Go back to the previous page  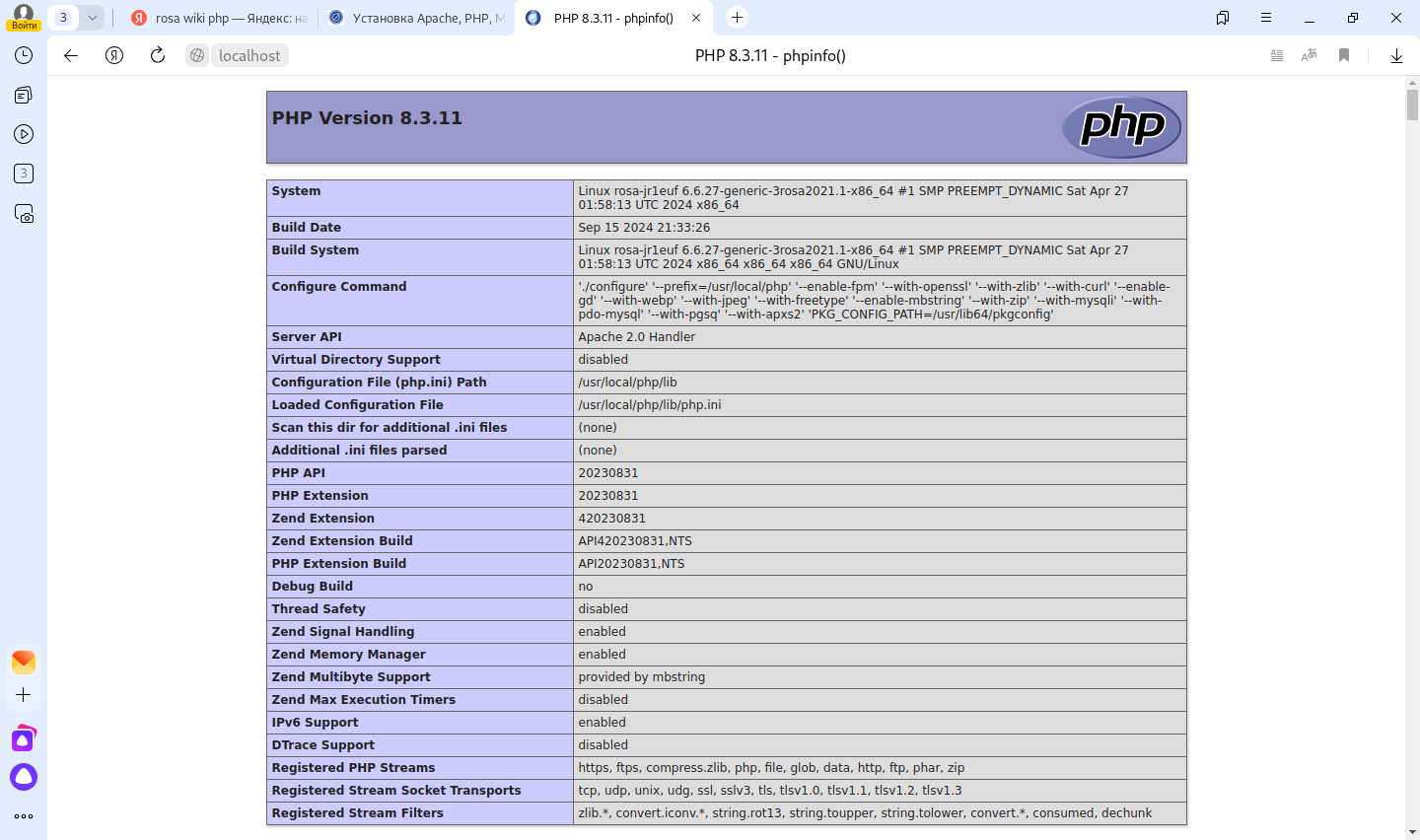coord(71,56)
